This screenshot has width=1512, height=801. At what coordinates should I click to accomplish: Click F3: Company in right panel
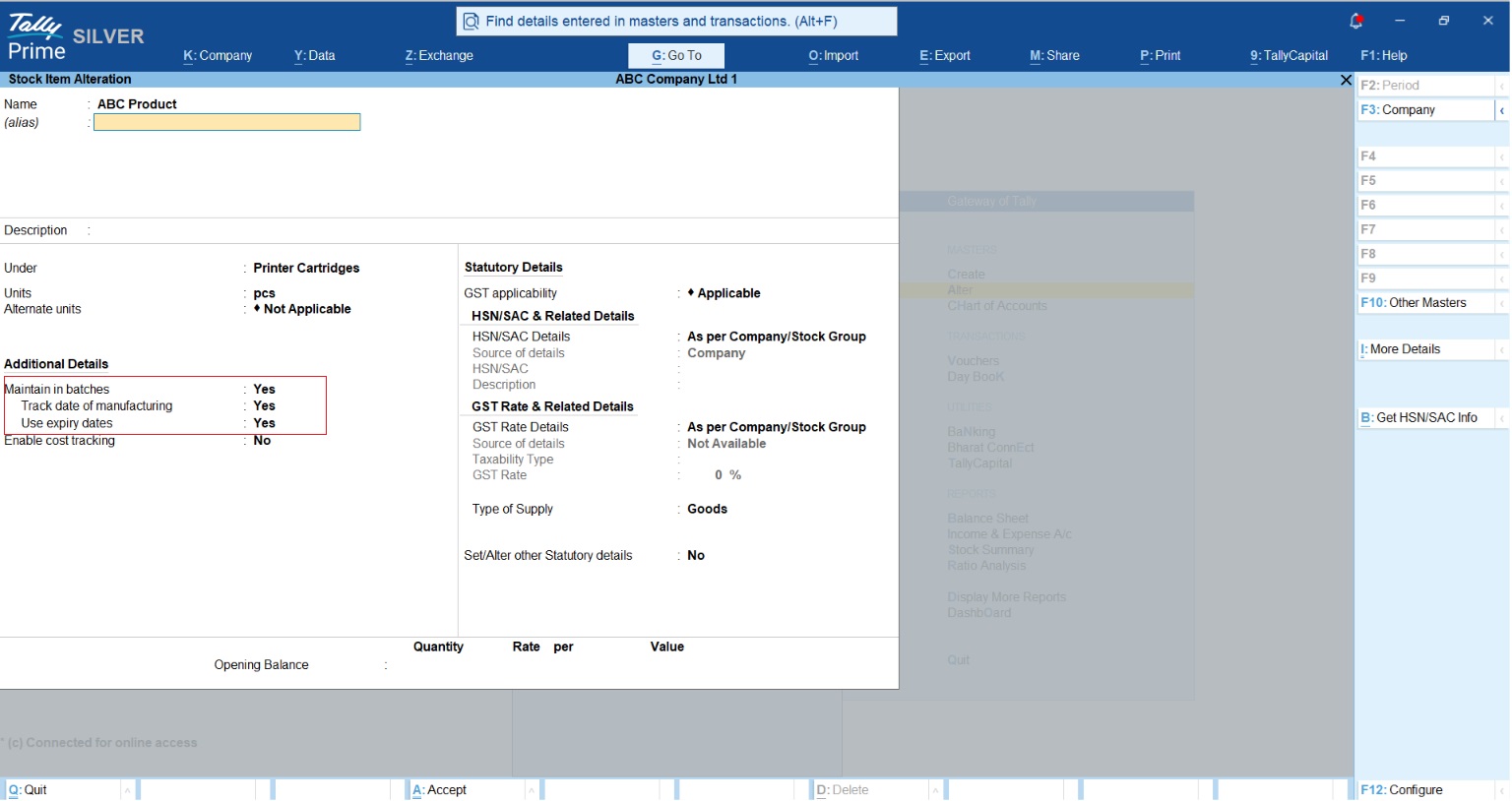pos(1425,110)
